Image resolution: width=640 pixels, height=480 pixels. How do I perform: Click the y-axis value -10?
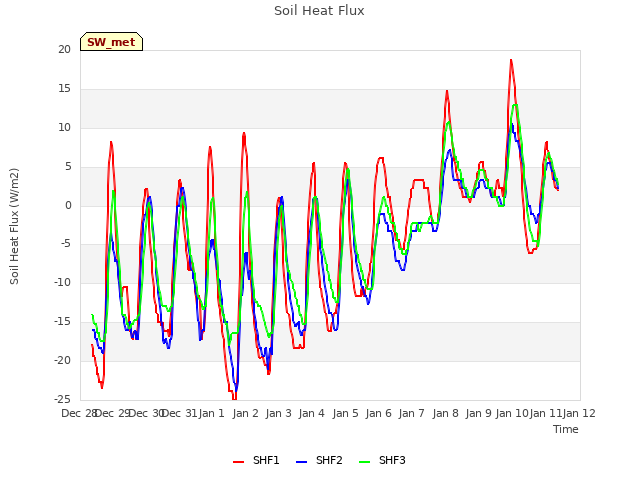pos(63,282)
